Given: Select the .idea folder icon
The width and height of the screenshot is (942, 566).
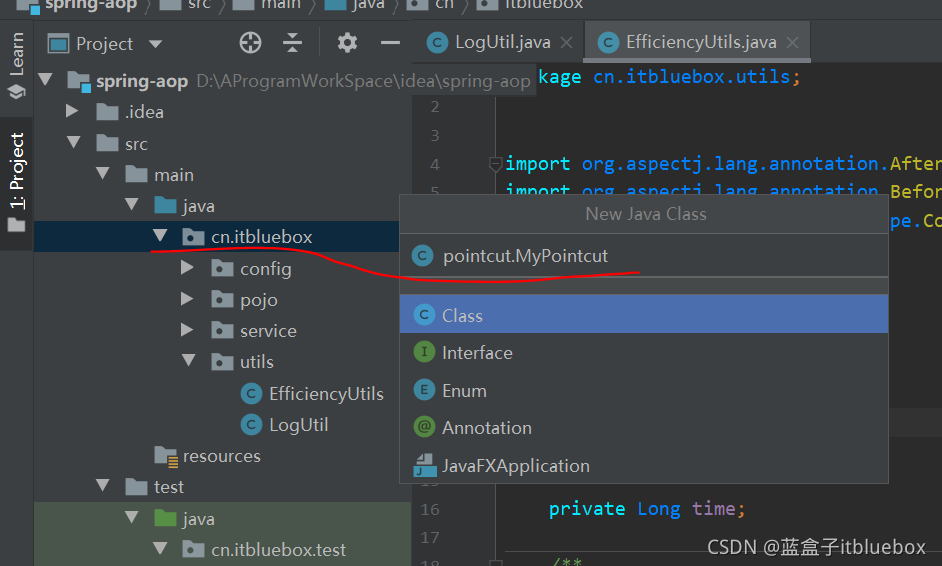Looking at the screenshot, I should tap(108, 112).
